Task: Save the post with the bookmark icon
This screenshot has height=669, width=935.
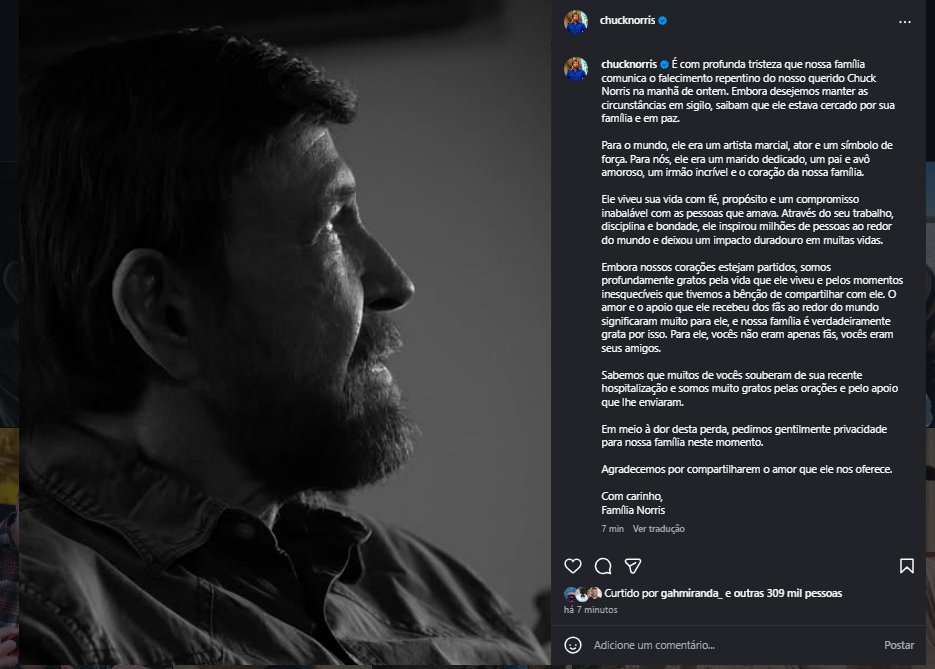Action: pos(906,566)
